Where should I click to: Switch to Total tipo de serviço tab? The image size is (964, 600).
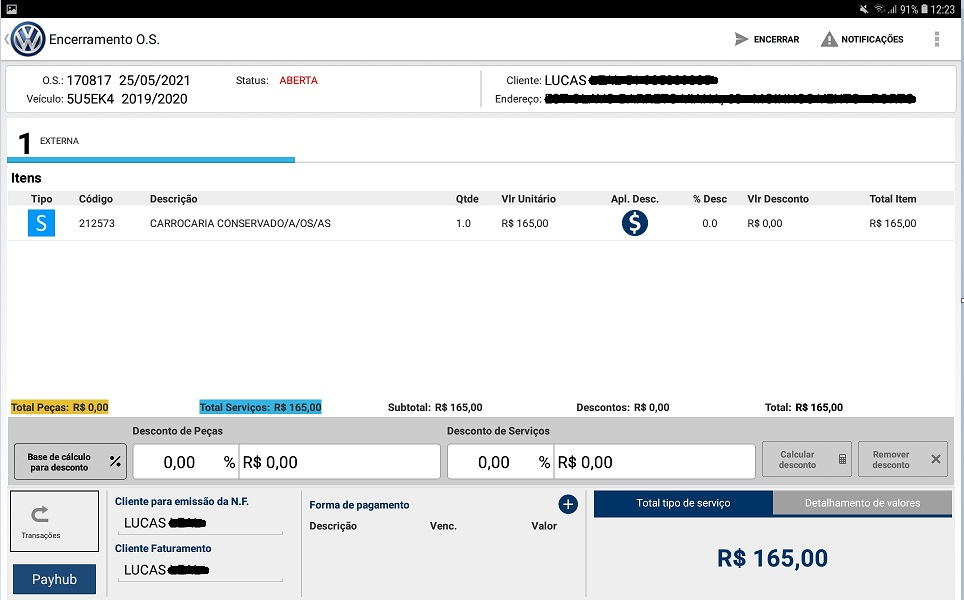click(x=683, y=503)
